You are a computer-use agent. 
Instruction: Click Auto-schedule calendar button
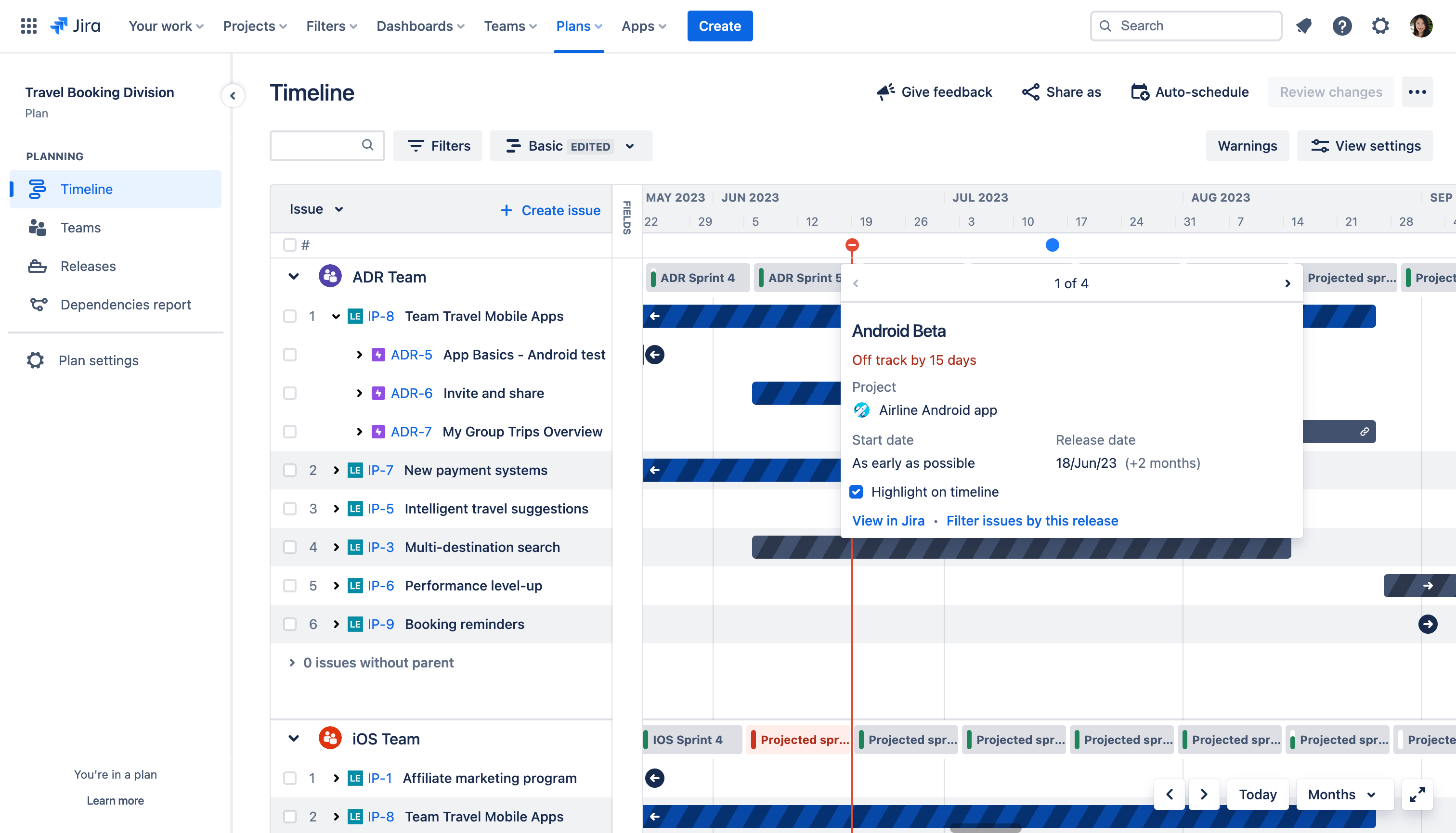point(1189,92)
